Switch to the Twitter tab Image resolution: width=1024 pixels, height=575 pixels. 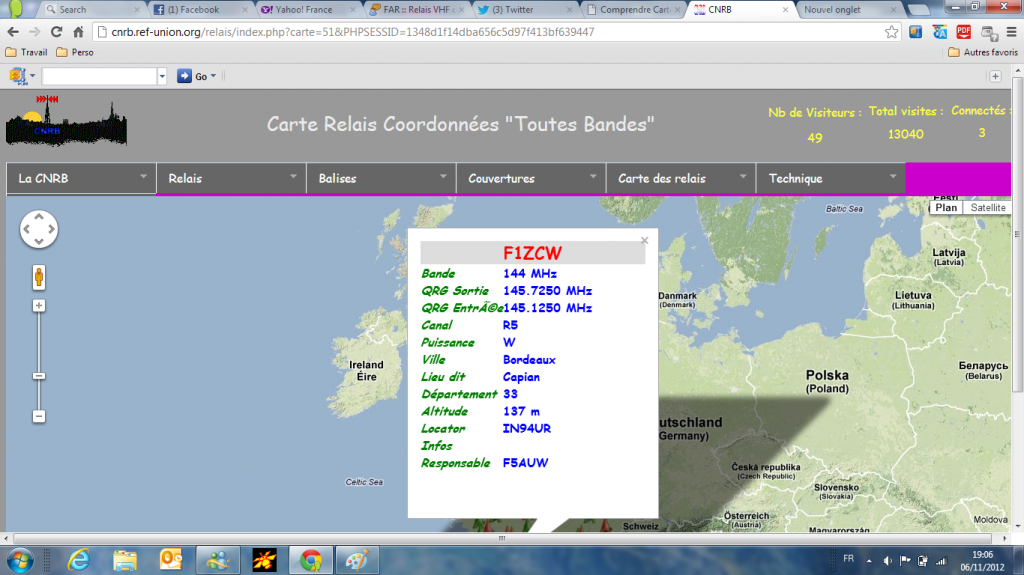click(x=524, y=10)
